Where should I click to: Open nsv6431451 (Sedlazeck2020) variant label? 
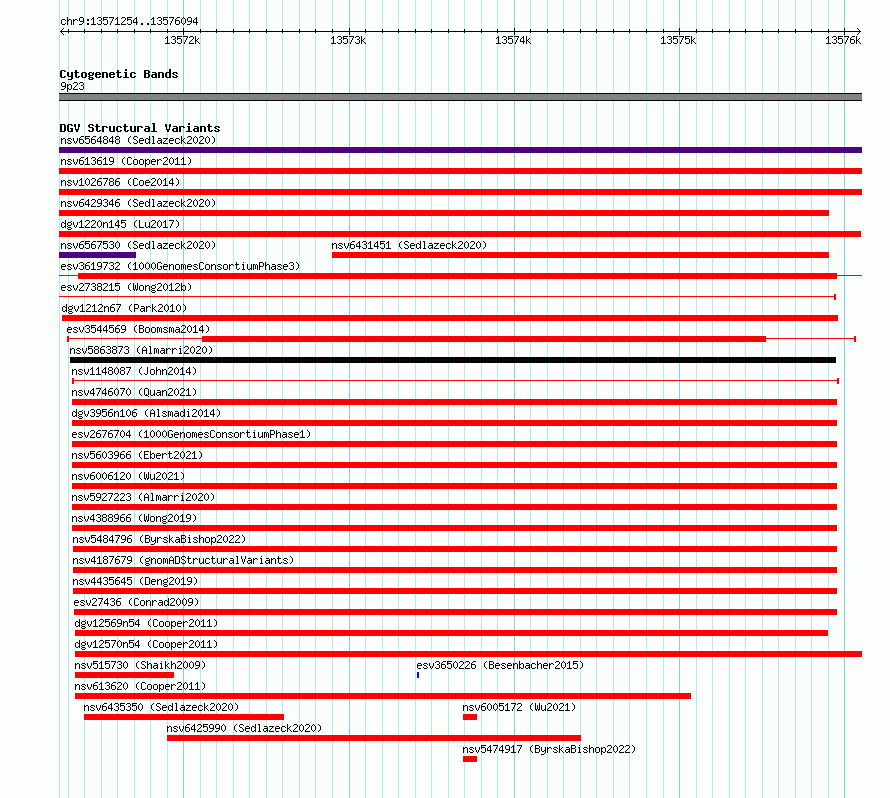tap(409, 245)
